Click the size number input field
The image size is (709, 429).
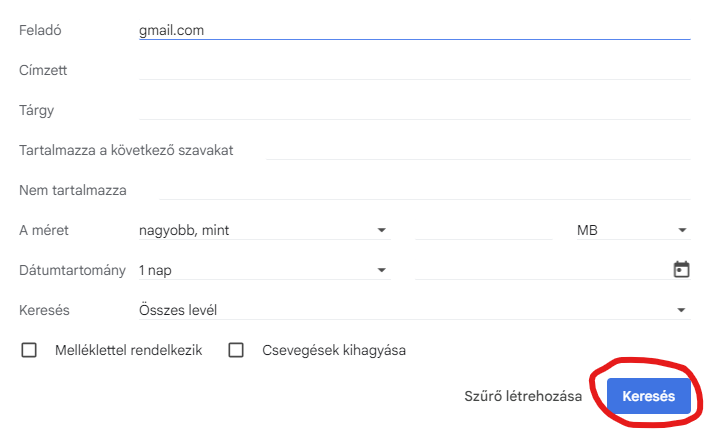[483, 230]
